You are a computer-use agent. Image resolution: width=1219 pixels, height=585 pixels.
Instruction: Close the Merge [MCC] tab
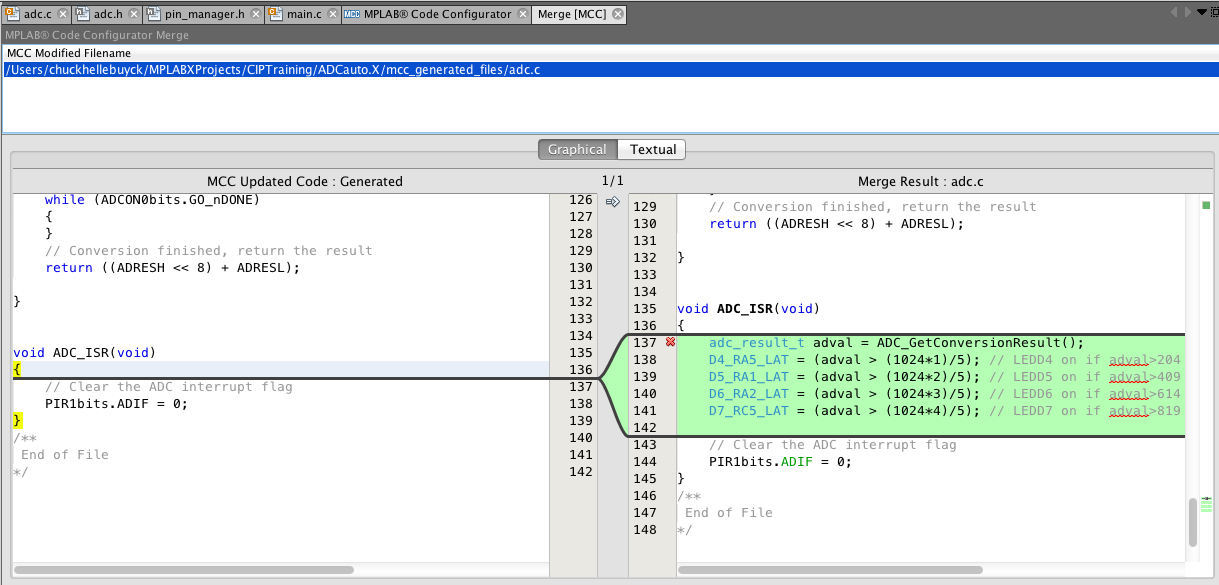pyautogui.click(x=617, y=15)
